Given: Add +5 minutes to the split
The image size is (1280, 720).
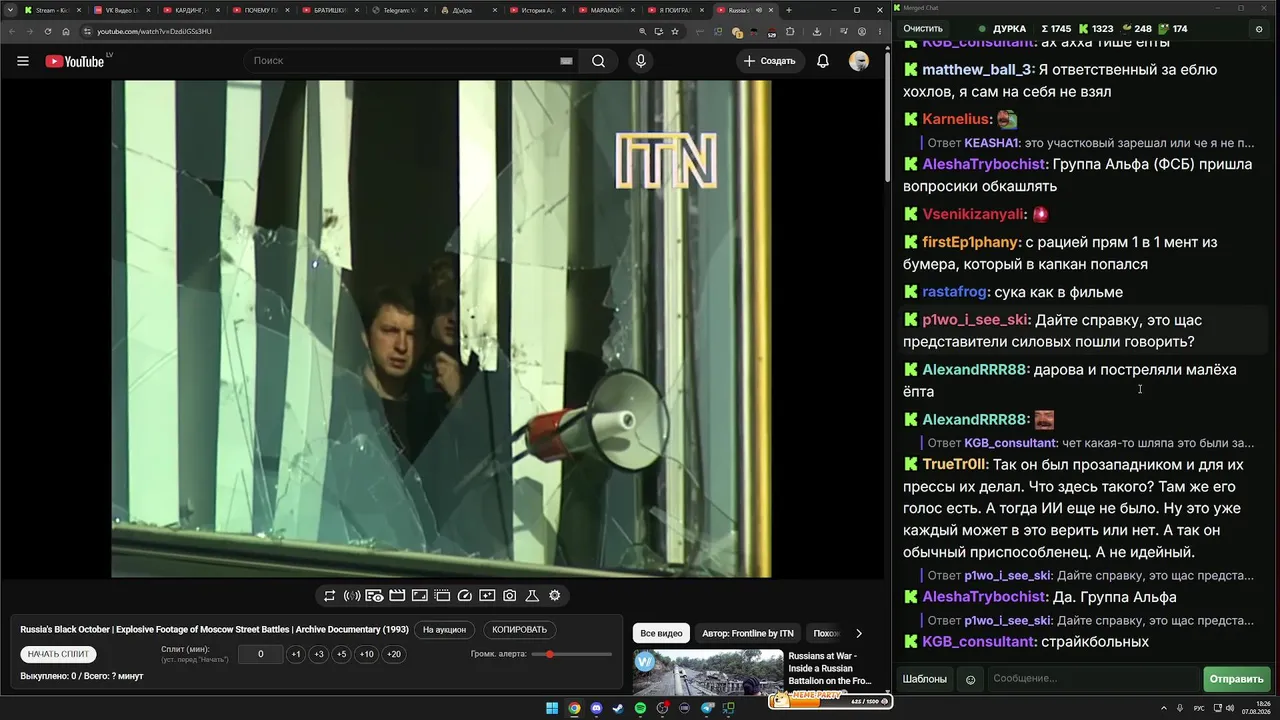Looking at the screenshot, I should point(341,654).
